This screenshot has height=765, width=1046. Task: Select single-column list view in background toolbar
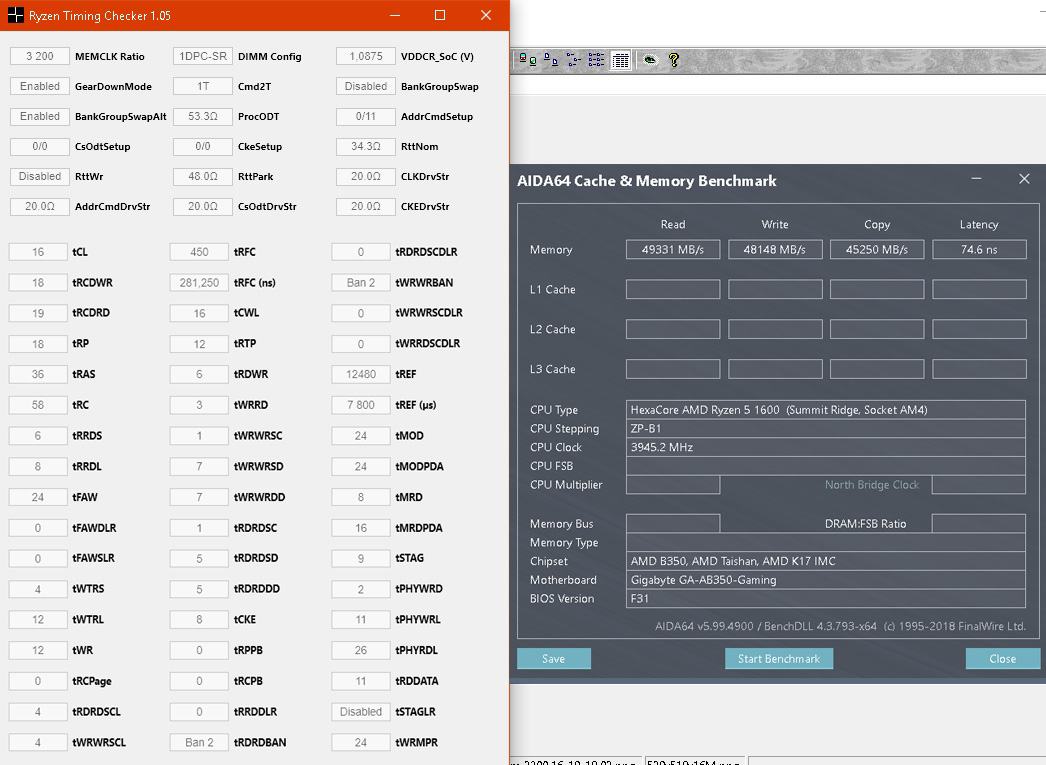click(574, 60)
